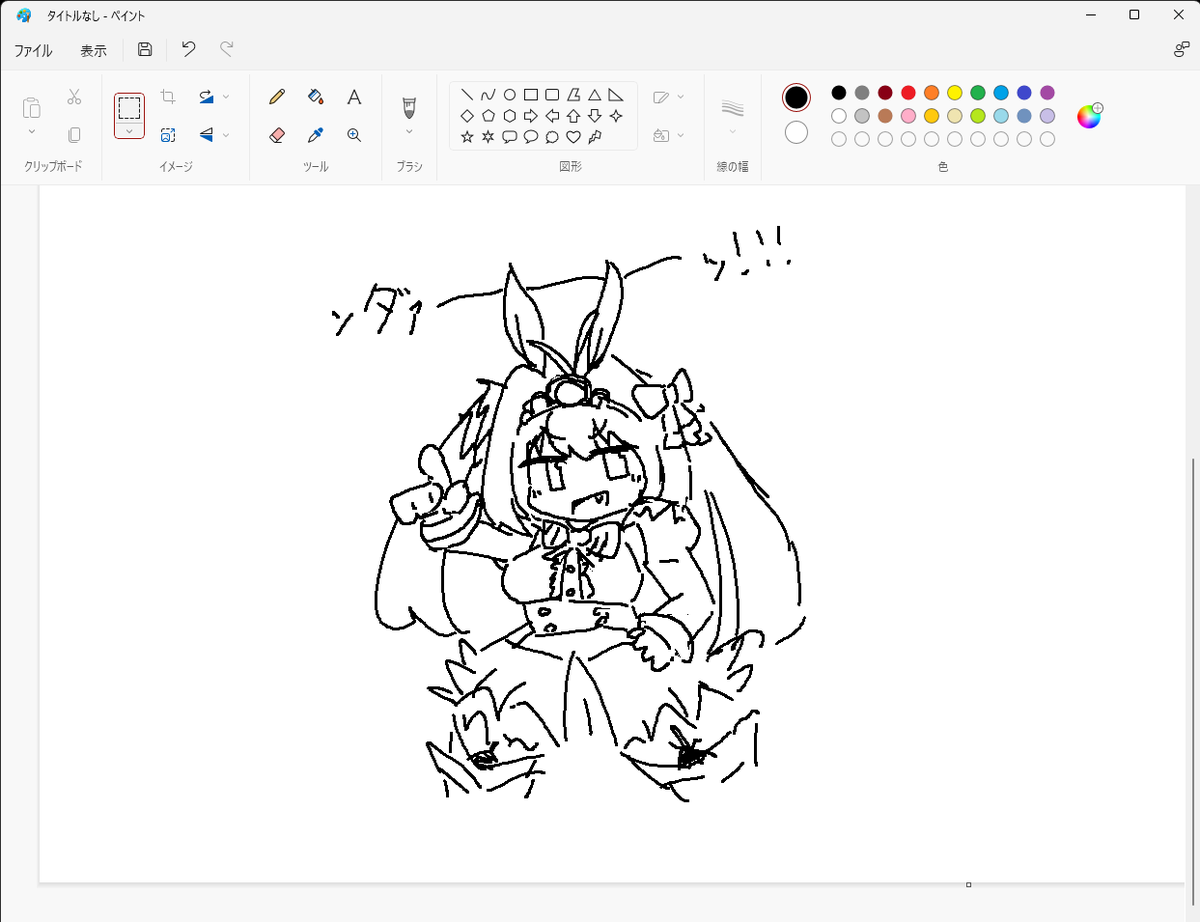Choose the heart shape
The image size is (1200, 922).
(573, 136)
